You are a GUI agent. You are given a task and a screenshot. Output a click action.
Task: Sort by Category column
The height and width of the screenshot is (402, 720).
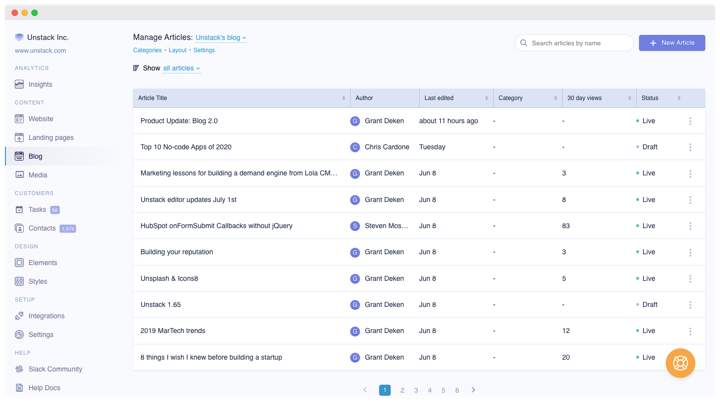[555, 98]
